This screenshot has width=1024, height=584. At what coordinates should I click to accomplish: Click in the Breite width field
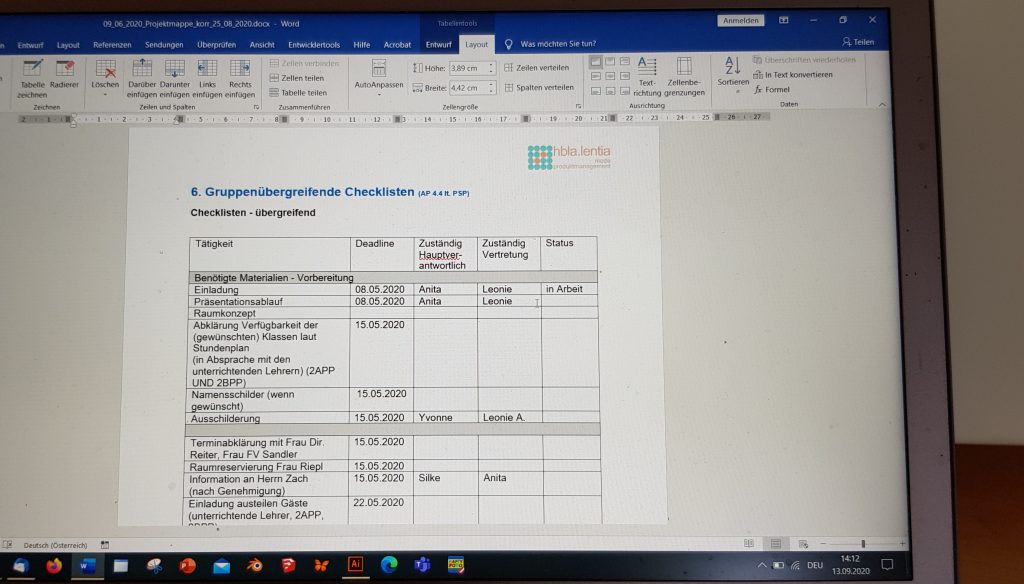click(468, 88)
